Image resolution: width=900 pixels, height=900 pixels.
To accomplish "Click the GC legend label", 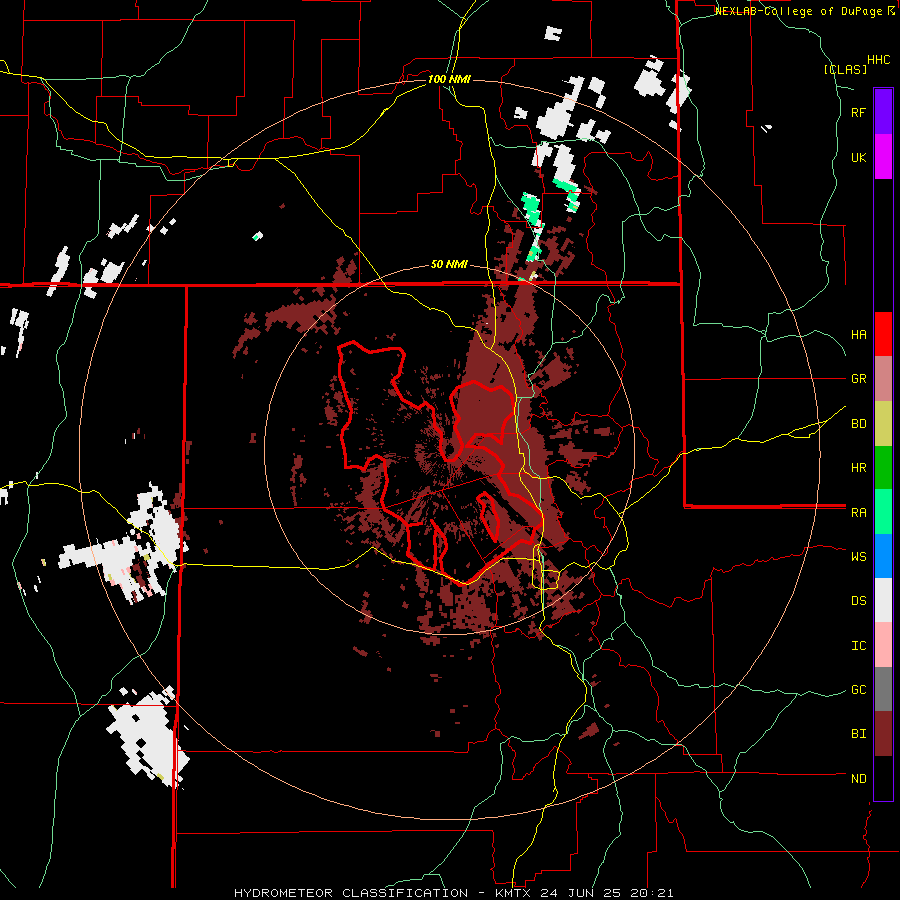I will point(859,690).
